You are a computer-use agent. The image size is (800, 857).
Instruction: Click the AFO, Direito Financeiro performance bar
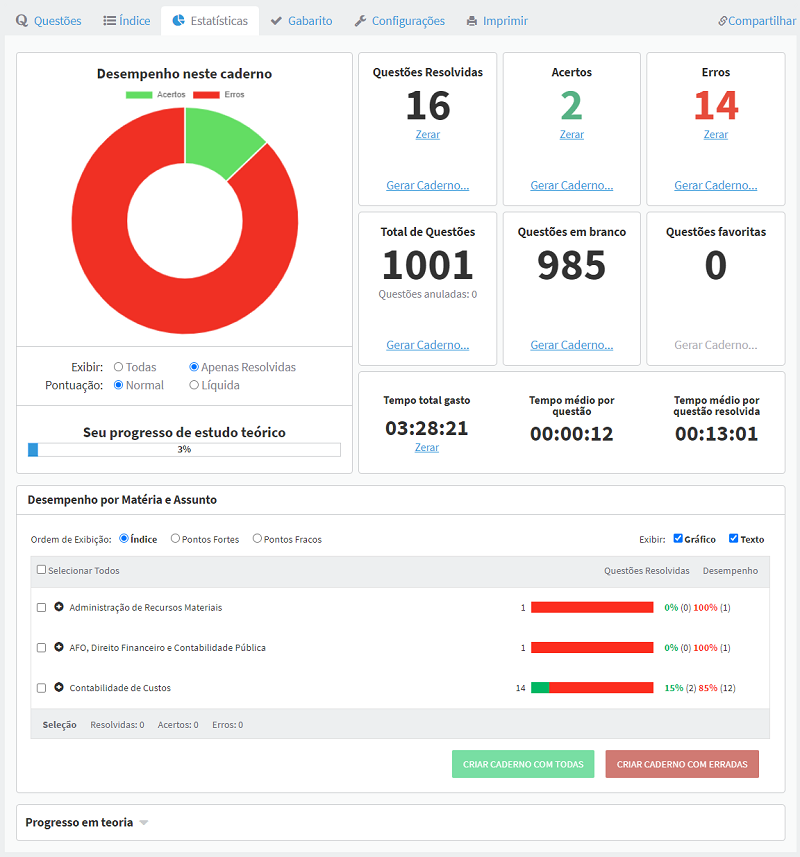click(592, 648)
